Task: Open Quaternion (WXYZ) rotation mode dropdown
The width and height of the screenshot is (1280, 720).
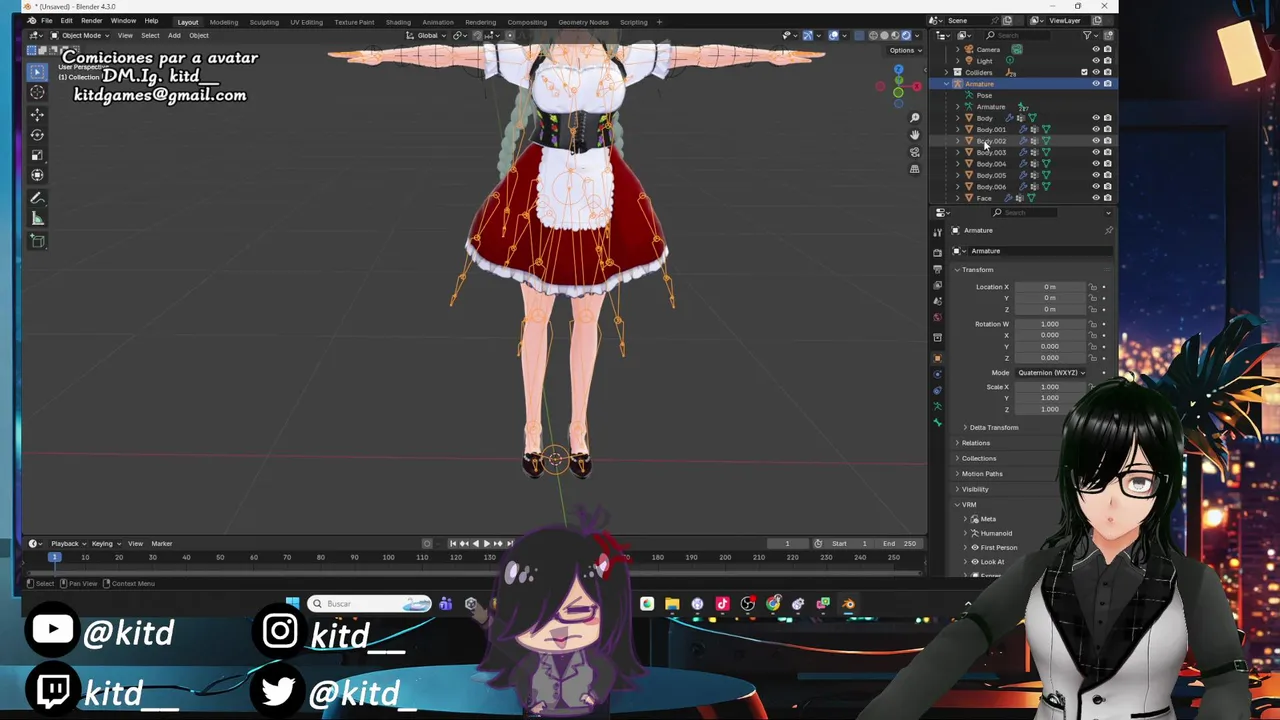Action: point(1051,372)
